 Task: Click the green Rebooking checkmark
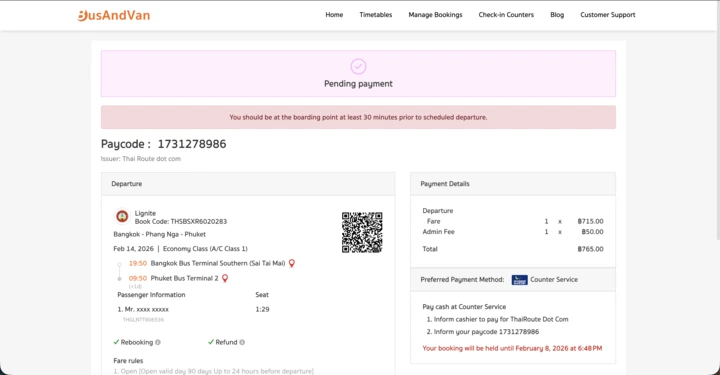point(116,342)
